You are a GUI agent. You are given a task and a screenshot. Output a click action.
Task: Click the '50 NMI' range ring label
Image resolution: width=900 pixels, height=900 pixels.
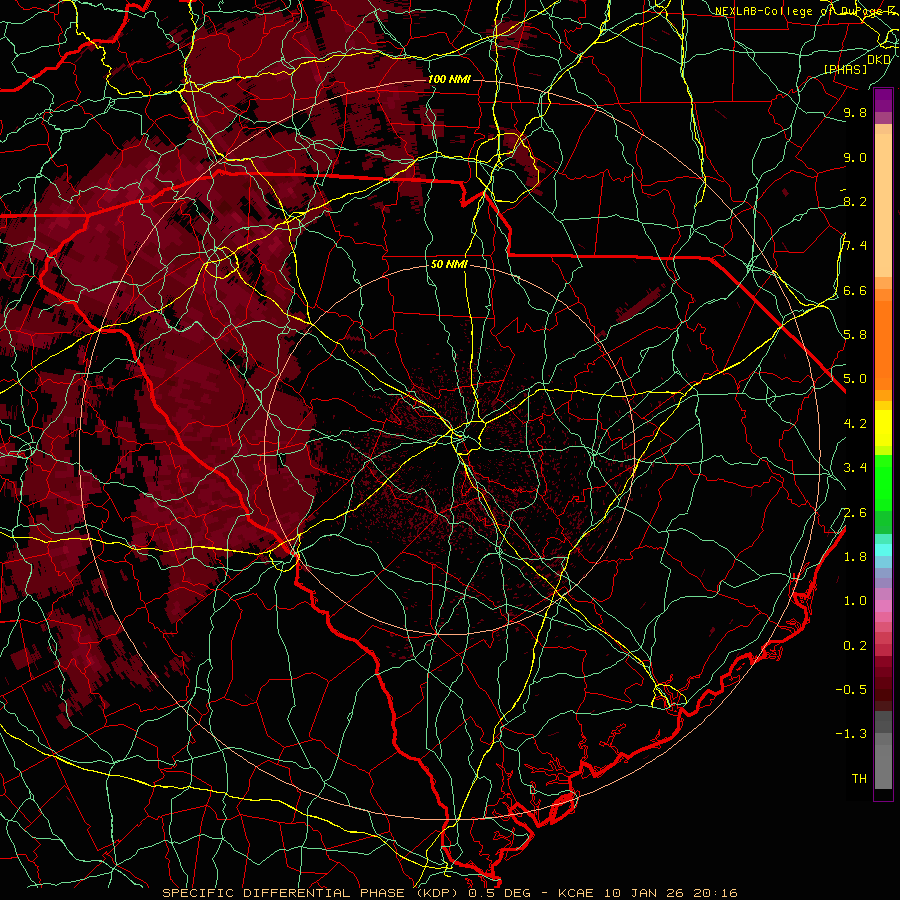coord(449,265)
